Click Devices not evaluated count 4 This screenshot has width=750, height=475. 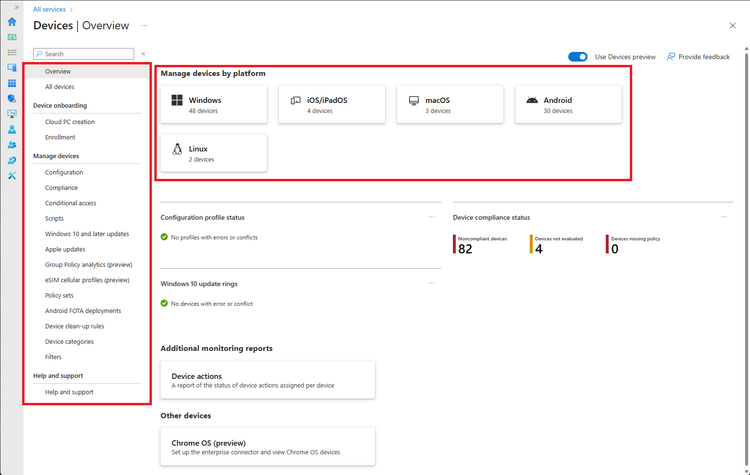click(539, 249)
